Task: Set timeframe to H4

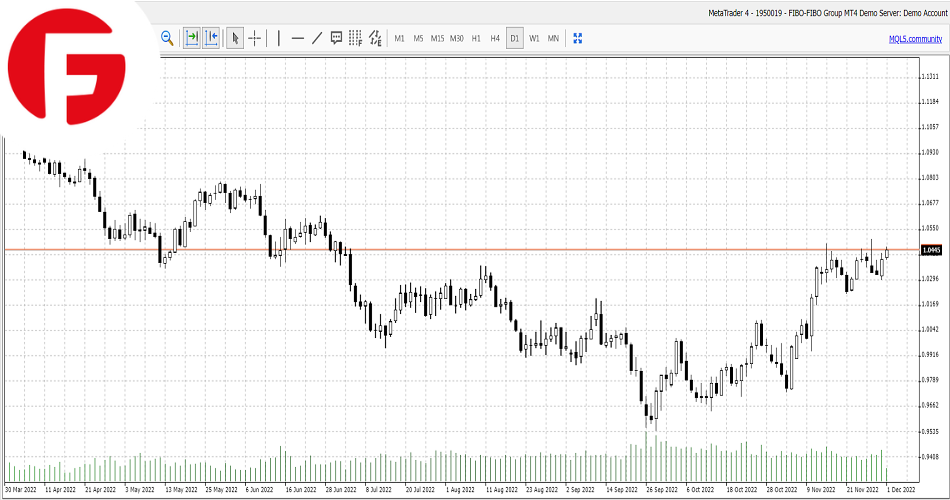Action: [x=495, y=38]
